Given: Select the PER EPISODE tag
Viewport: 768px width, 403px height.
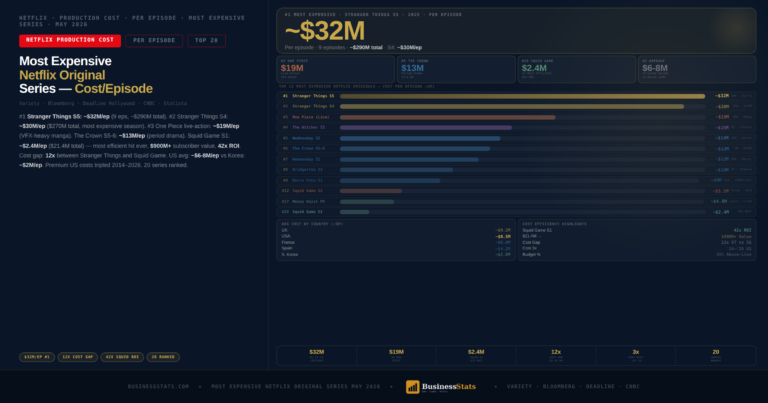Looking at the screenshot, I should pos(154,41).
